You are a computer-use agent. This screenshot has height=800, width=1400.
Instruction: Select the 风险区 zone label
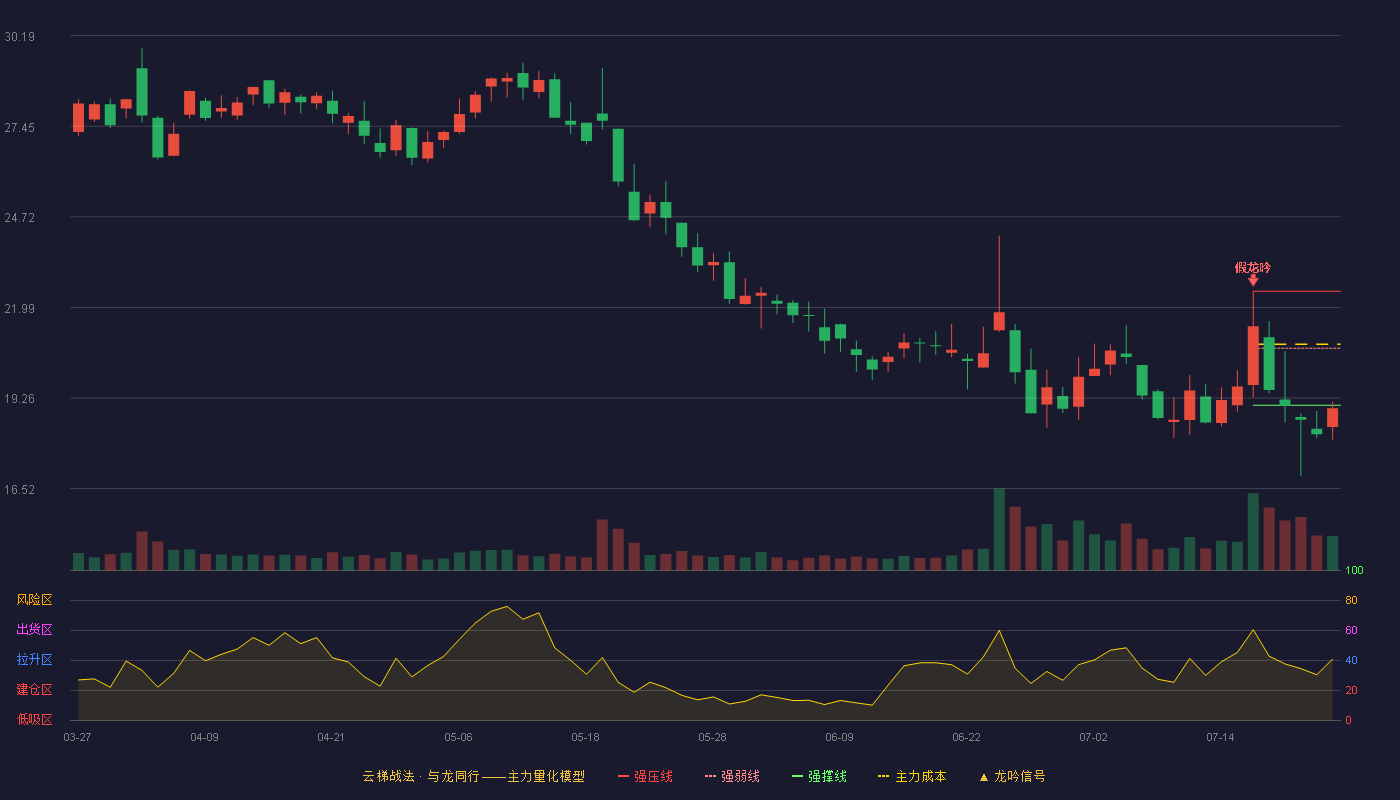coord(34,600)
